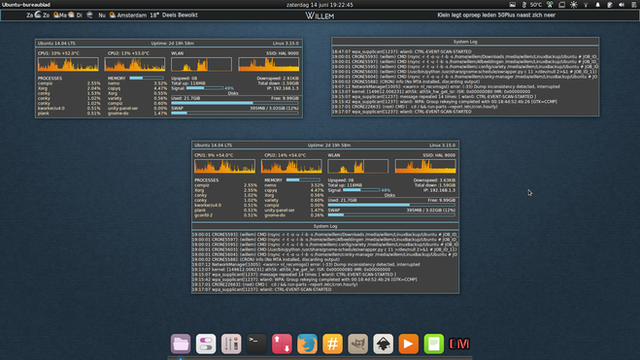The image size is (640, 360).
Task: Click the CPU2 graph in upper-left widget
Action: click(x=135, y=64)
